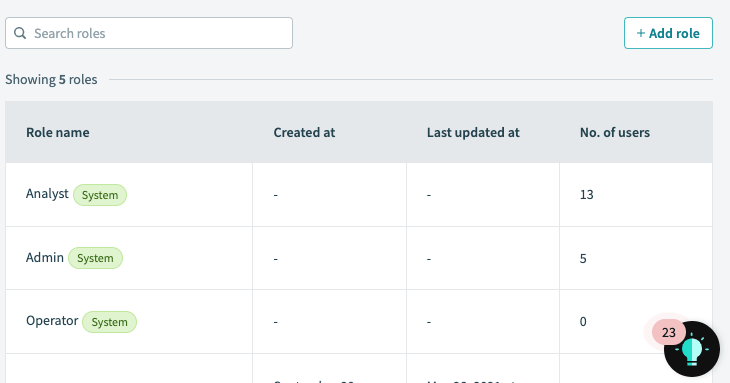Screen dimensions: 730x383
Task: Focus the Search roles input field
Action: (149, 33)
